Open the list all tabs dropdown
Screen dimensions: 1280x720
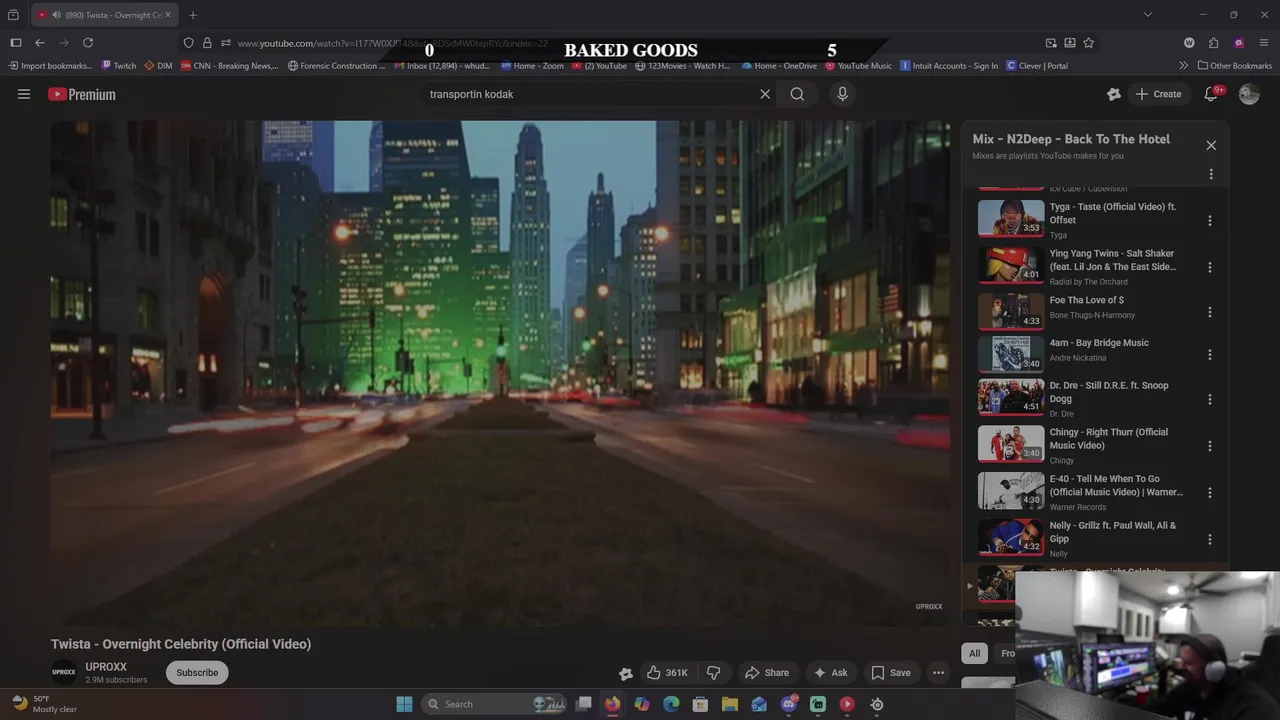point(1147,15)
